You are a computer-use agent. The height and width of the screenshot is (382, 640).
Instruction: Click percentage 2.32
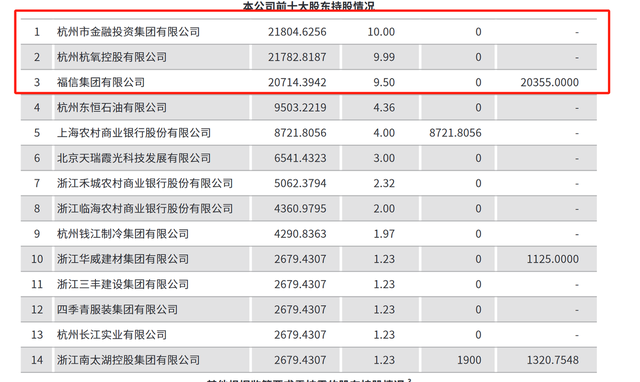(384, 184)
